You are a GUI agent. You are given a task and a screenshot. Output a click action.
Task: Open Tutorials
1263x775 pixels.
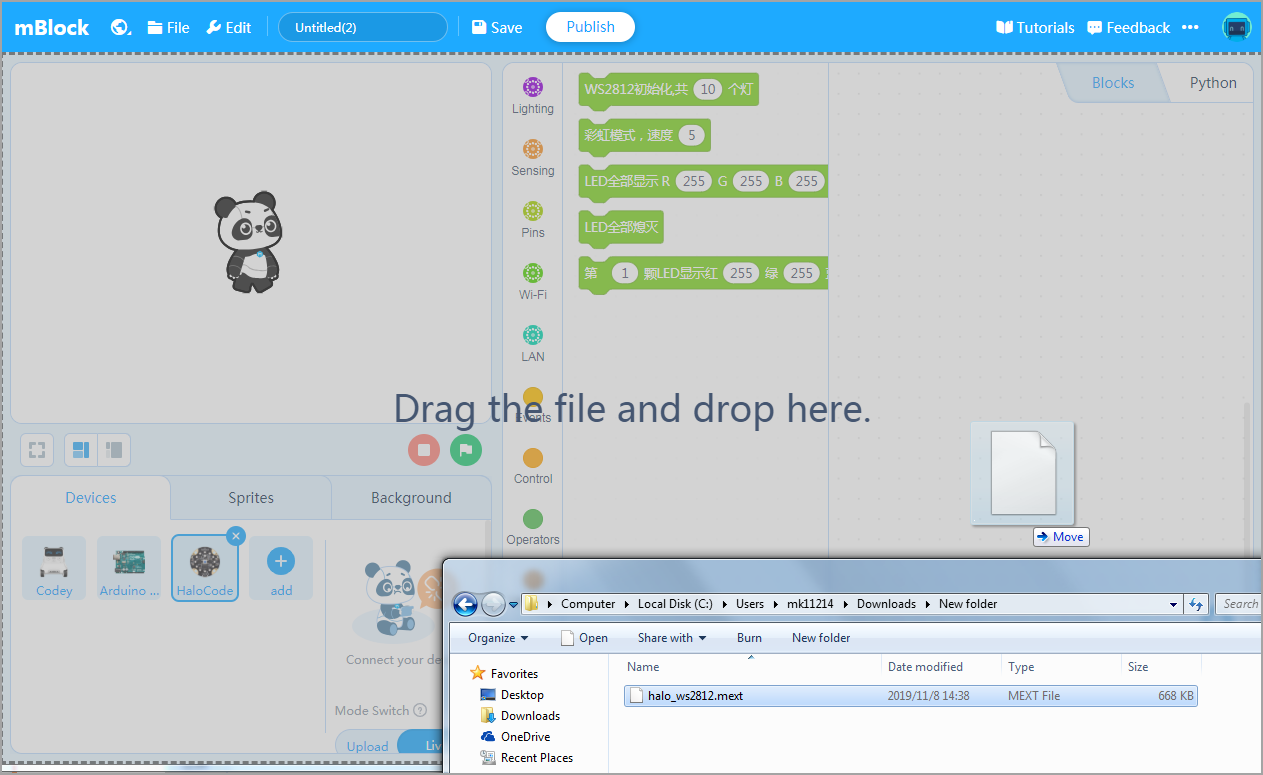(x=1035, y=27)
